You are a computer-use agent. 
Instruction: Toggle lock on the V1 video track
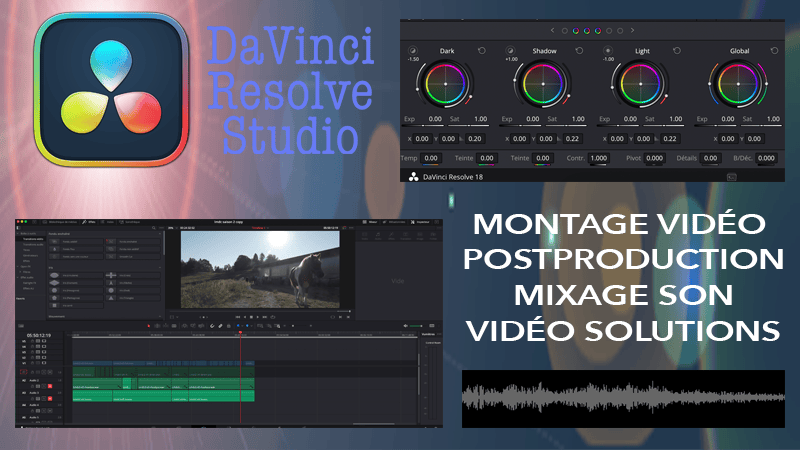(x=32, y=363)
